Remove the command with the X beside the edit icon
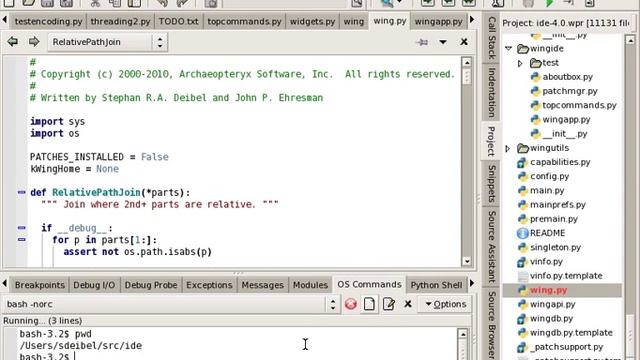The height and width of the screenshot is (360, 640). pyautogui.click(x=408, y=304)
